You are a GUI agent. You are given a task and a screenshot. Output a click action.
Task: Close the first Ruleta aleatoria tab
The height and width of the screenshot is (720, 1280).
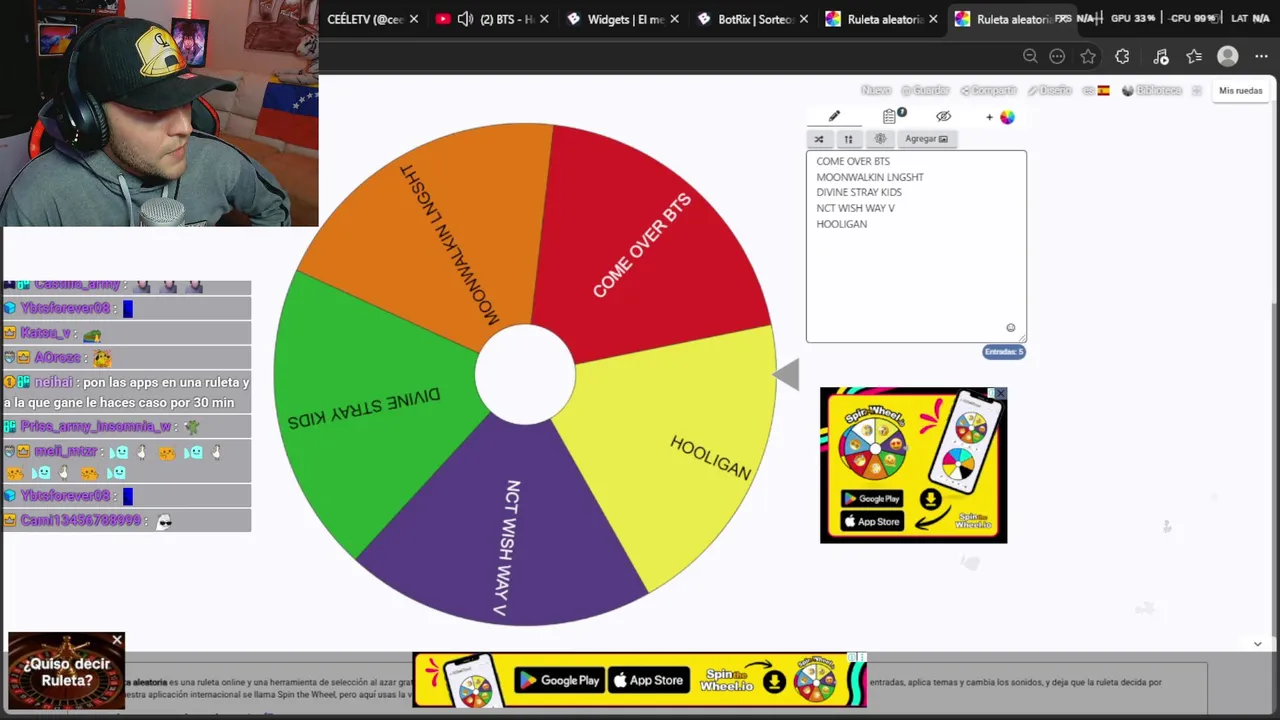click(933, 19)
